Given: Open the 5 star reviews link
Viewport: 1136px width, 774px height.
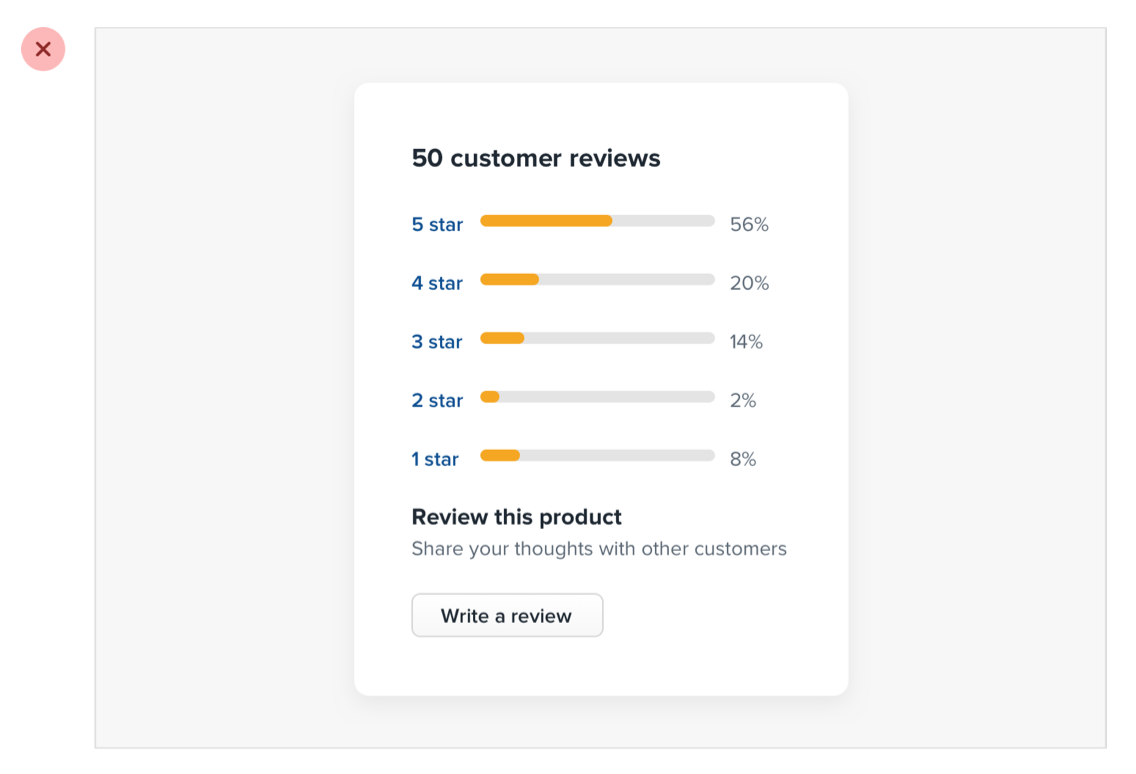Looking at the screenshot, I should tap(437, 225).
